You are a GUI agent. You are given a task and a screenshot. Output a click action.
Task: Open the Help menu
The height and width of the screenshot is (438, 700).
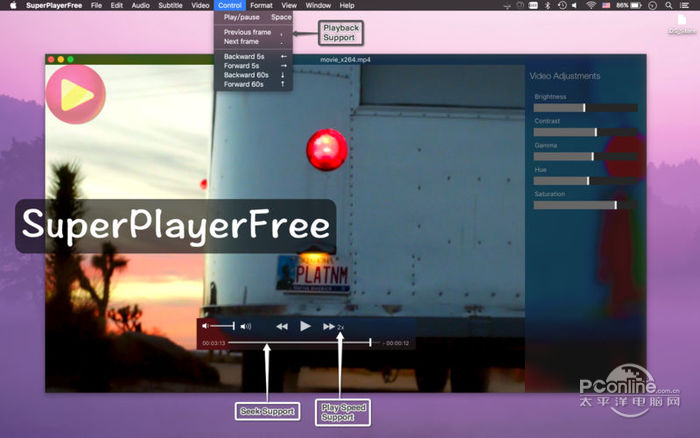click(347, 5)
